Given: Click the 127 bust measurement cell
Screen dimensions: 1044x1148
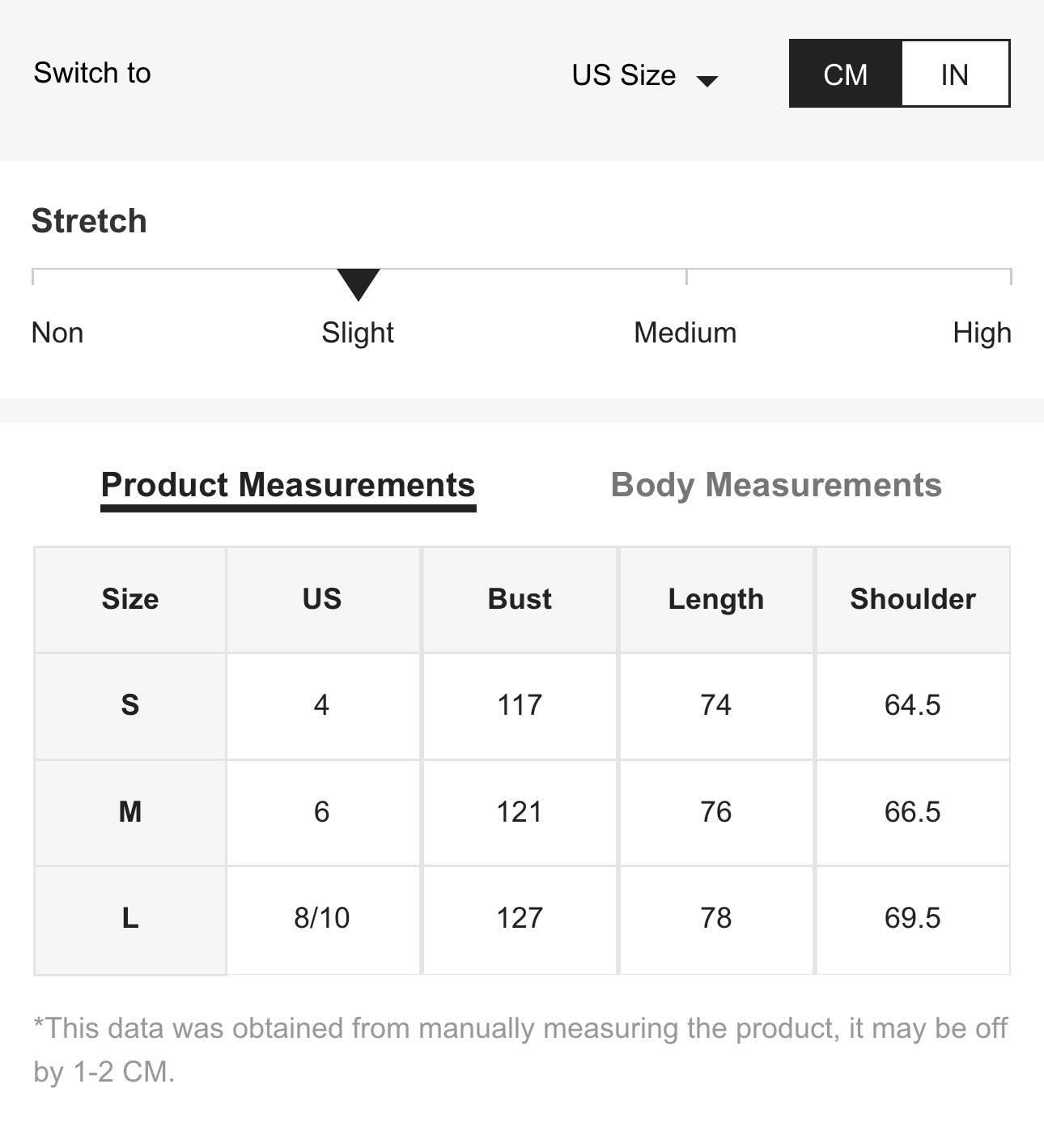Looking at the screenshot, I should coord(520,918).
